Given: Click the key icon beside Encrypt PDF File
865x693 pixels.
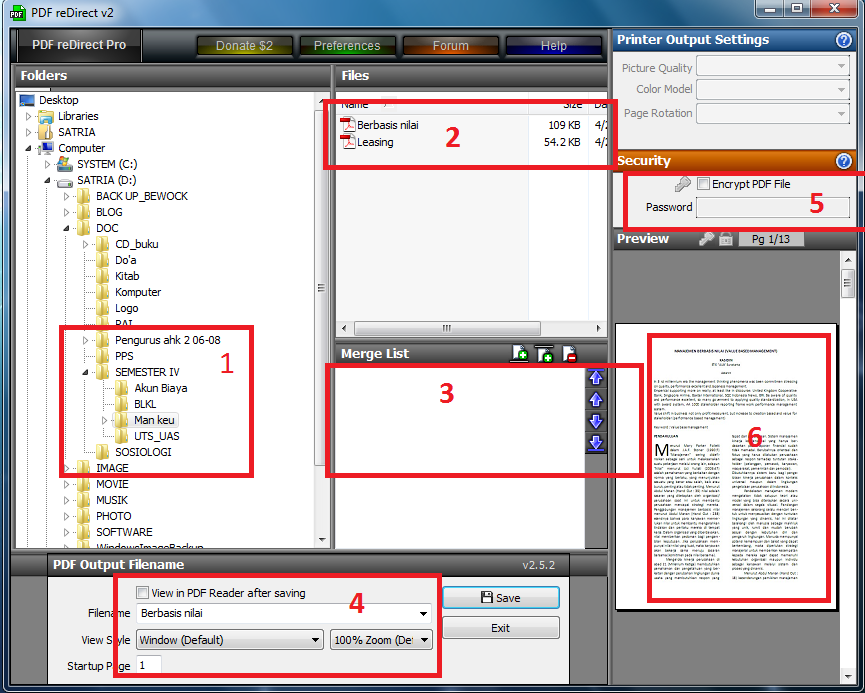Looking at the screenshot, I should pos(682,184).
